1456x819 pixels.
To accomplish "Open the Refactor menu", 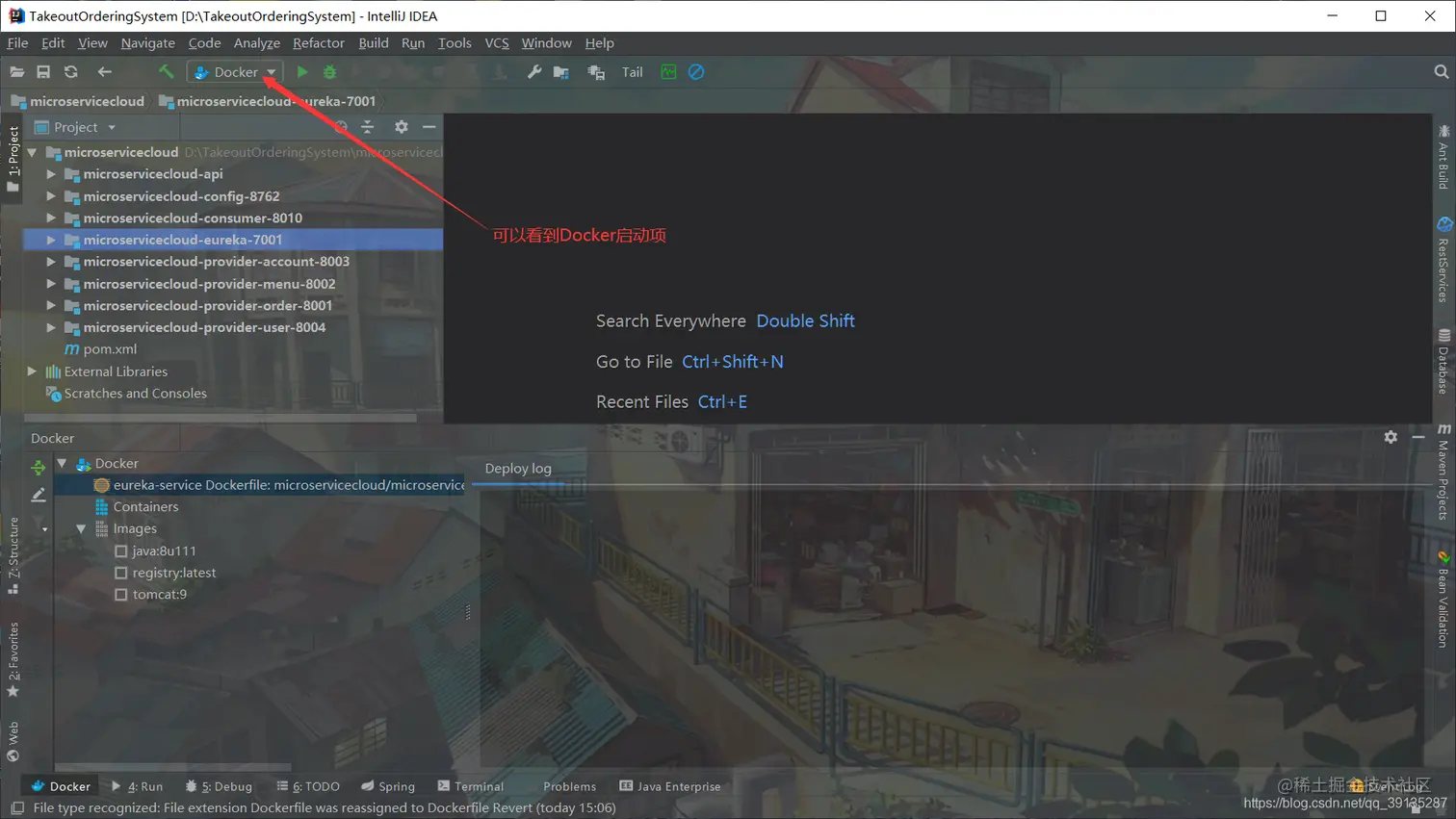I will click(x=319, y=43).
